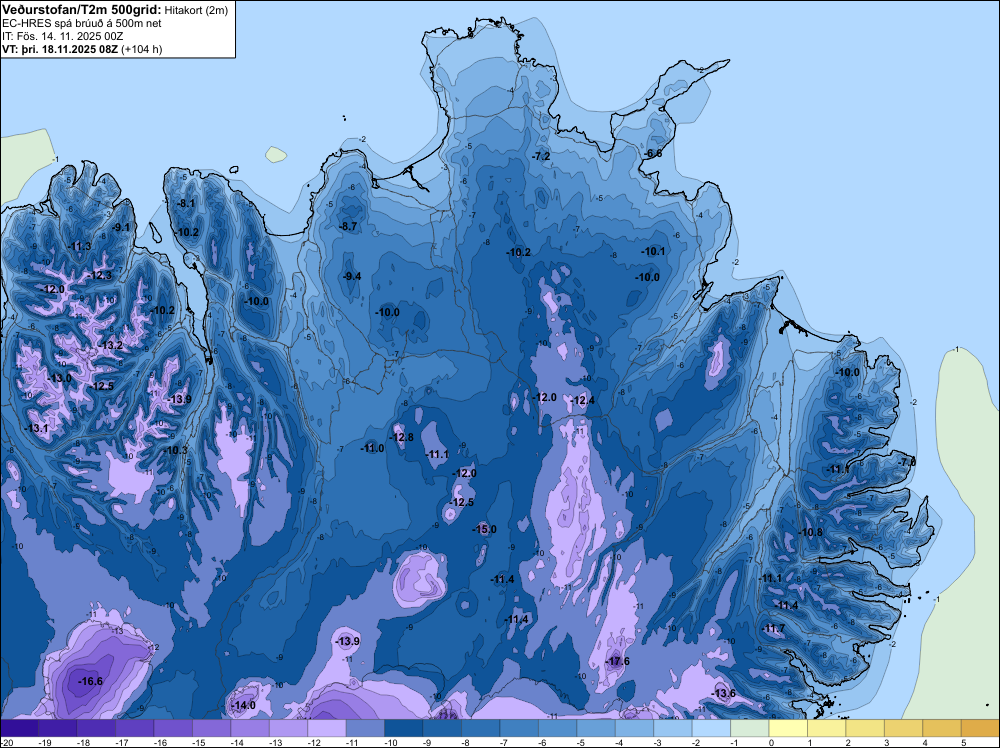This screenshot has width=1000, height=748.
Task: Click the -12.8 temperature label
Action: (401, 437)
